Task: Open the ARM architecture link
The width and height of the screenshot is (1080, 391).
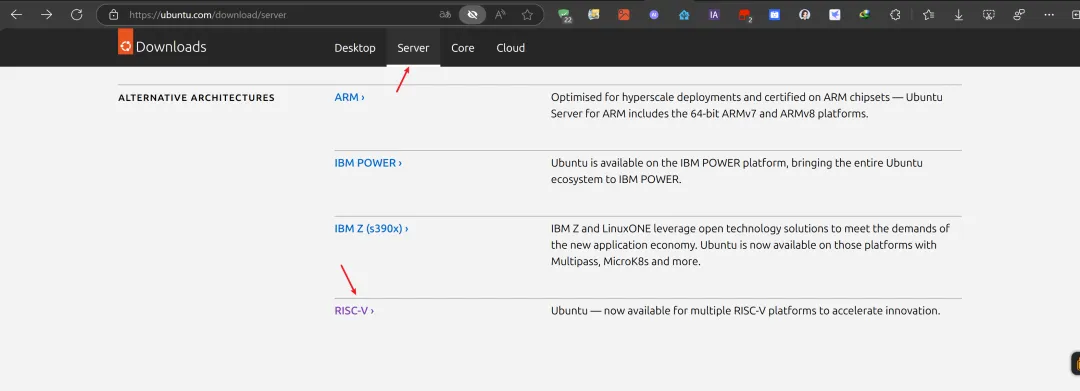Action: click(349, 97)
